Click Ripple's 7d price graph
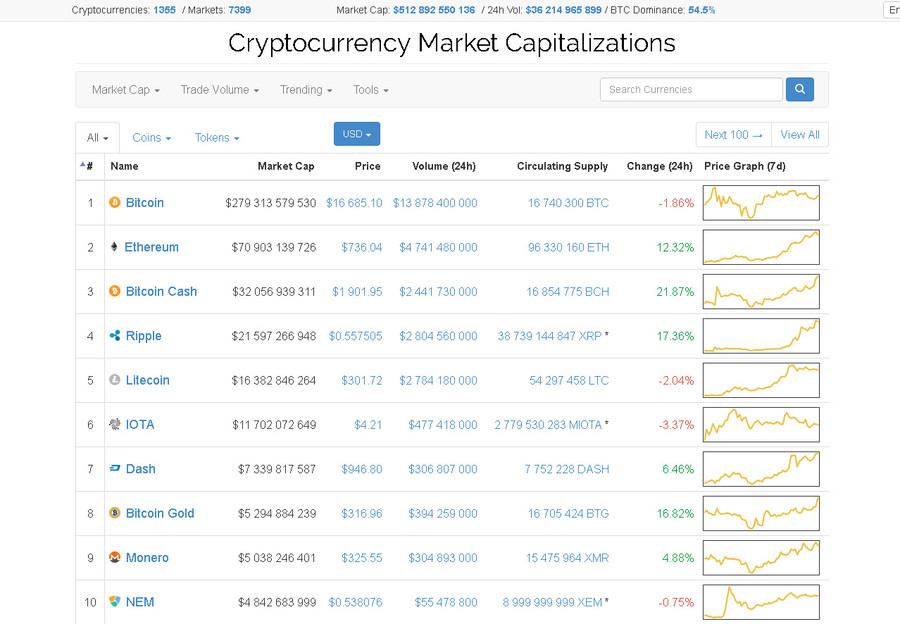The image size is (900, 624). click(x=761, y=336)
